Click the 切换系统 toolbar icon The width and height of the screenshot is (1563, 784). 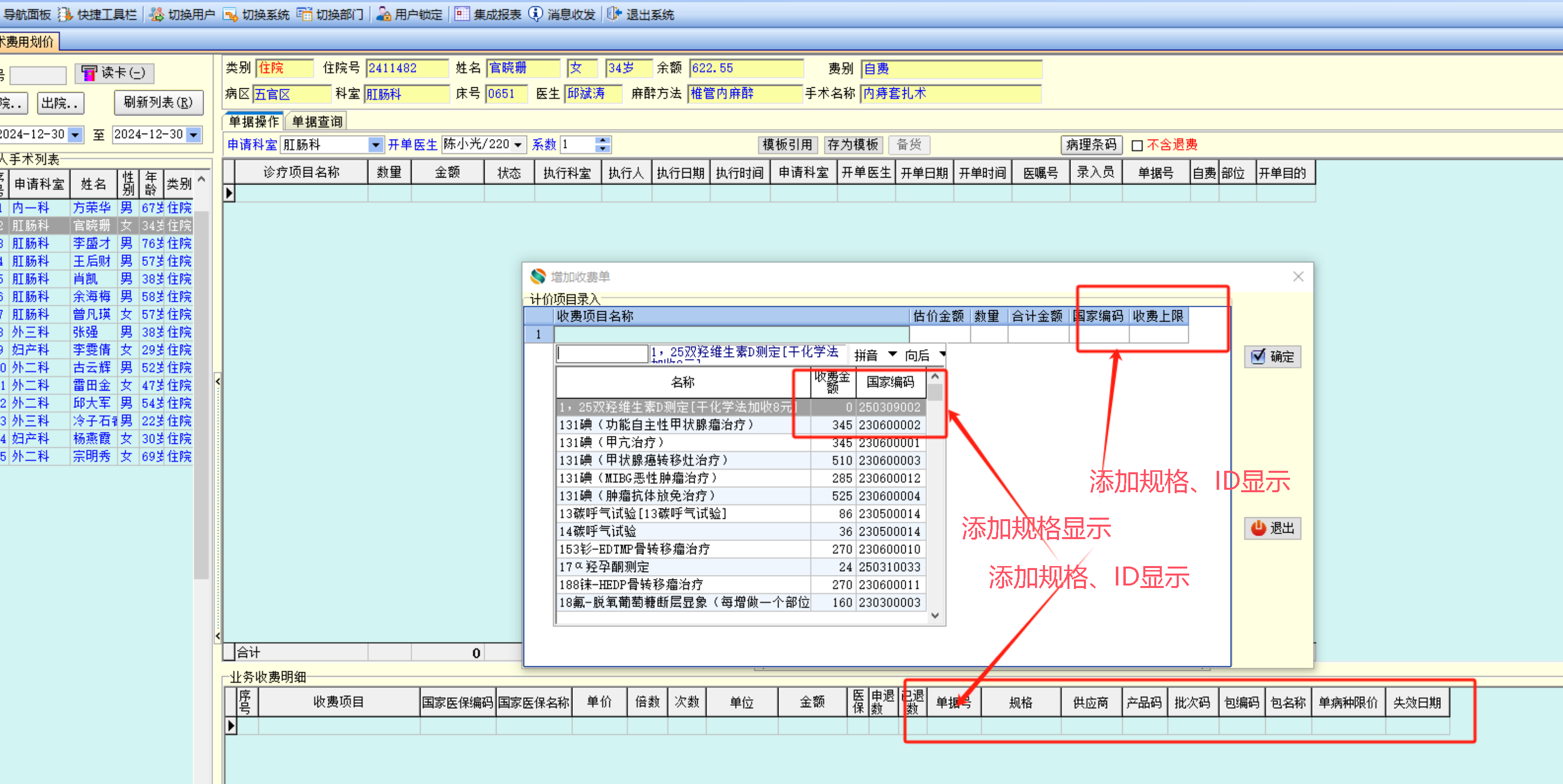tap(231, 14)
